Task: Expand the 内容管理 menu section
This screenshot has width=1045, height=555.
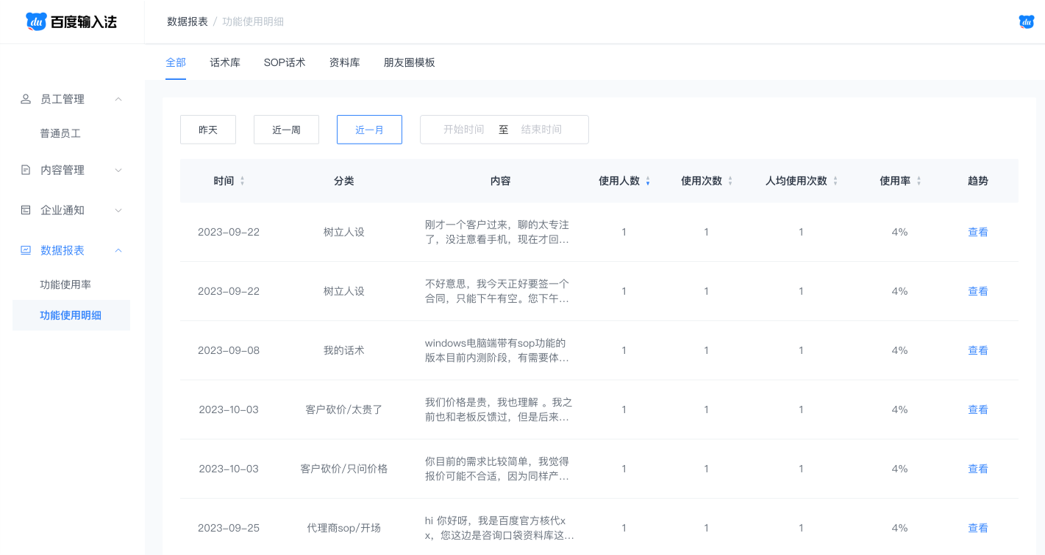Action: [118, 170]
